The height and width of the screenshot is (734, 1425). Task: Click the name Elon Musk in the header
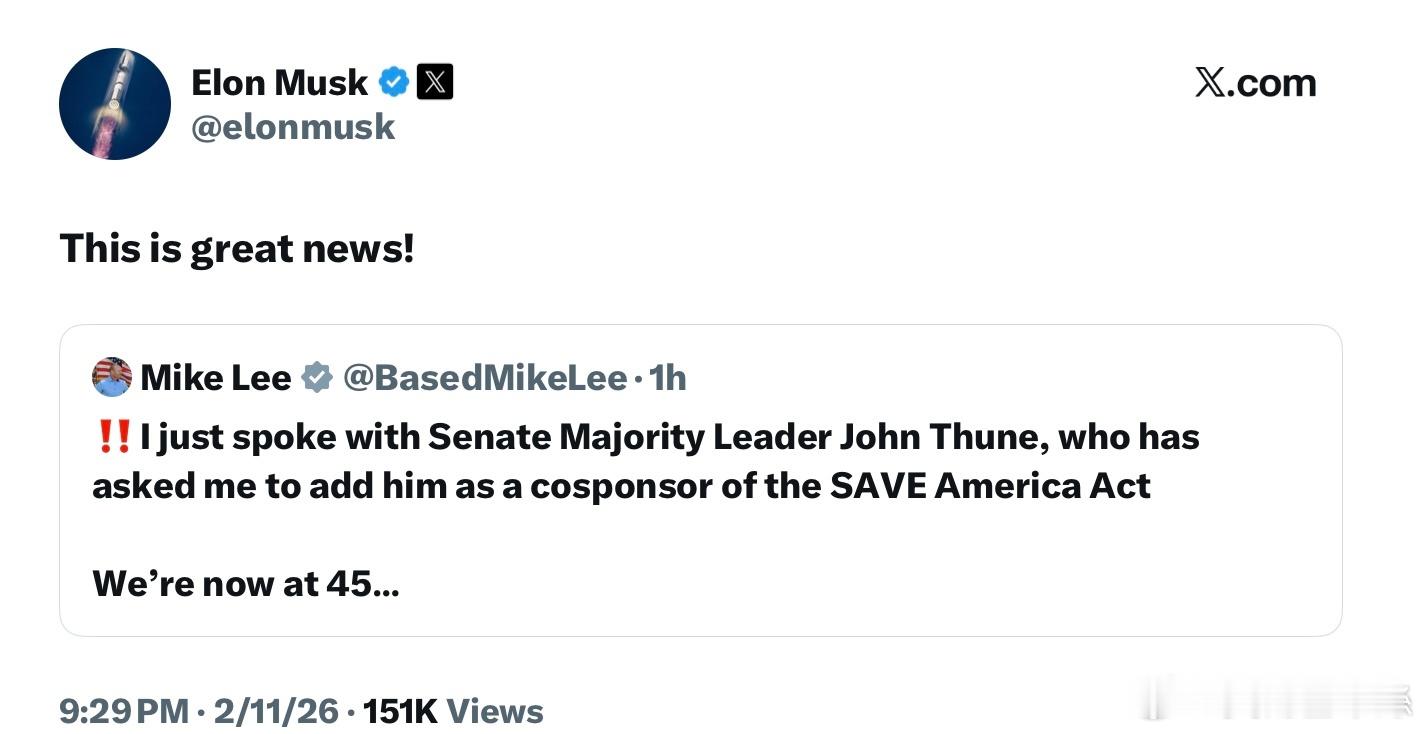click(x=279, y=82)
